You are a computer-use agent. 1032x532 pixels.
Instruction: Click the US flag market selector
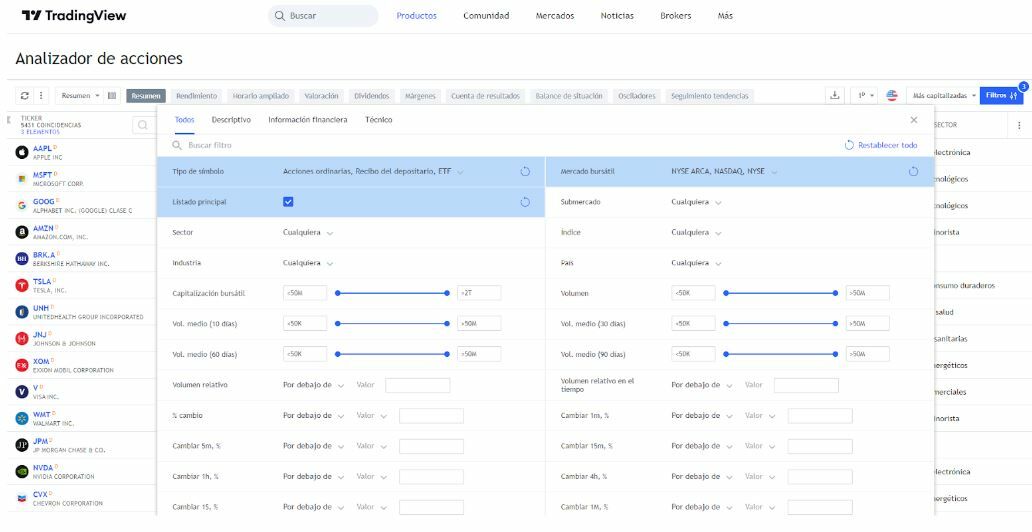pyautogui.click(x=892, y=96)
